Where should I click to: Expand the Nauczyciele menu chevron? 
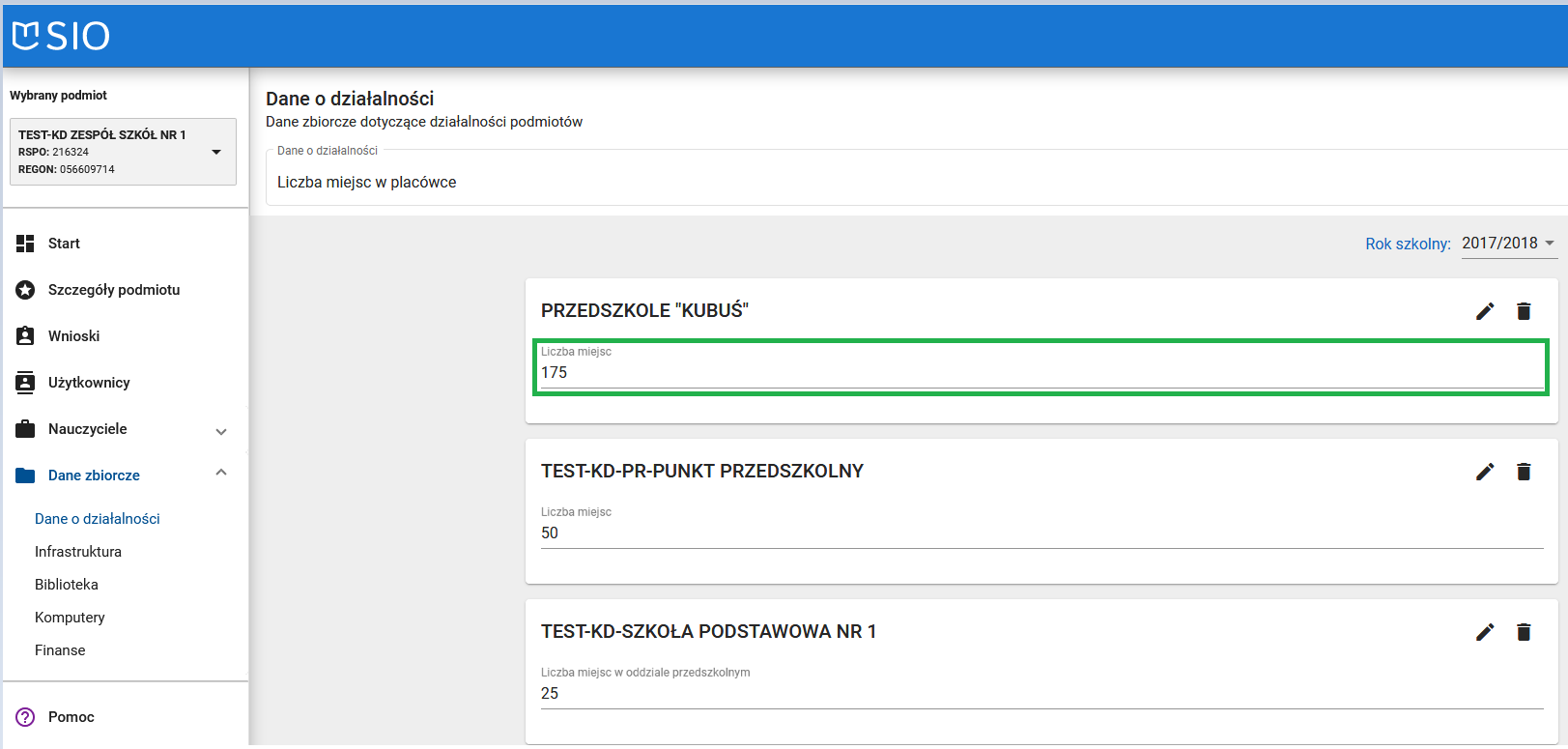click(x=221, y=431)
